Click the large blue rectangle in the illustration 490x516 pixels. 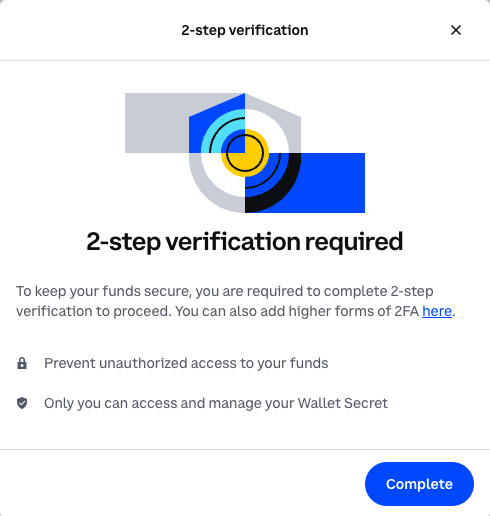click(332, 183)
